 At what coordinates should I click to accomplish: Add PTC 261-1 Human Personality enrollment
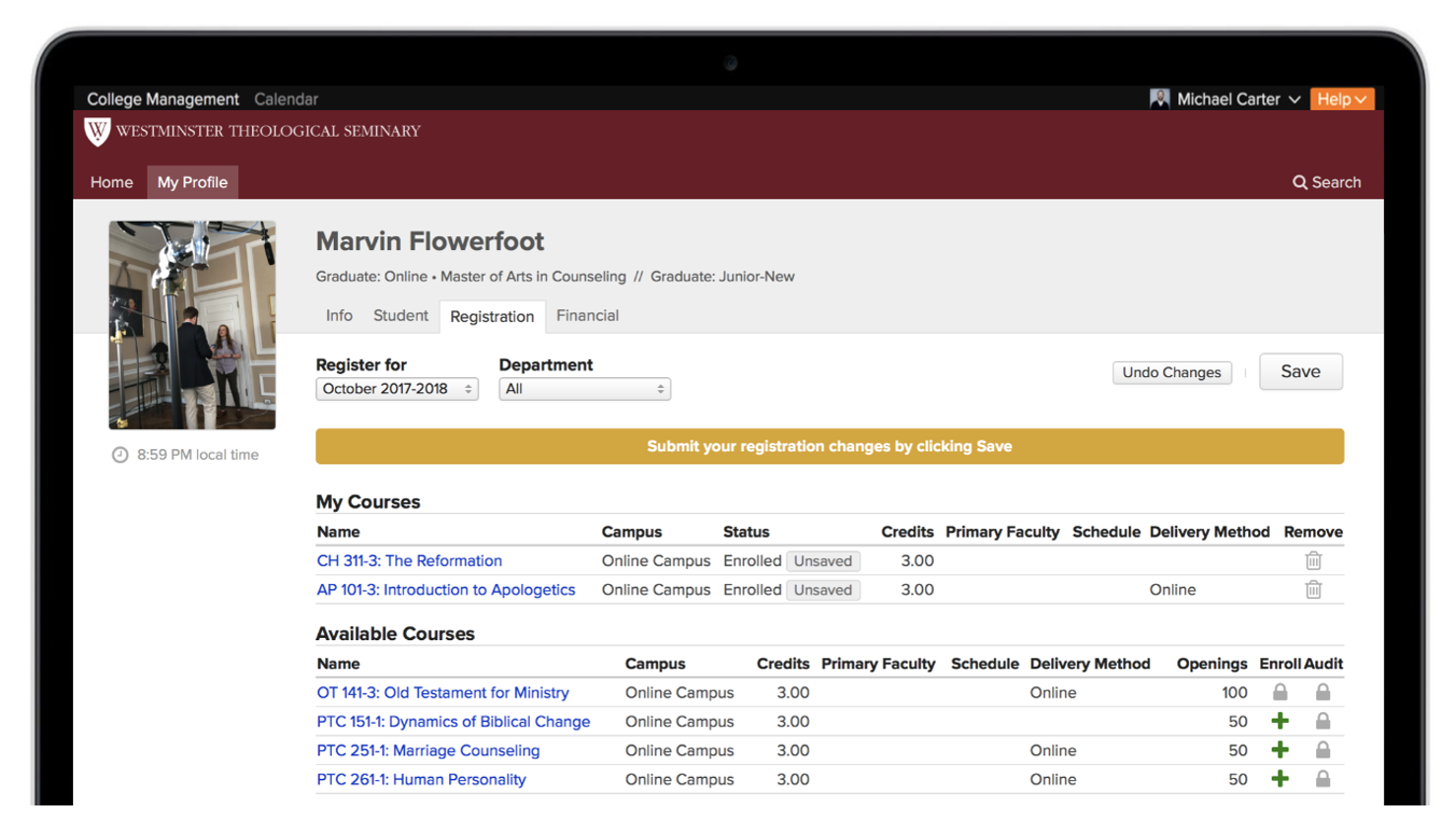(x=1280, y=779)
